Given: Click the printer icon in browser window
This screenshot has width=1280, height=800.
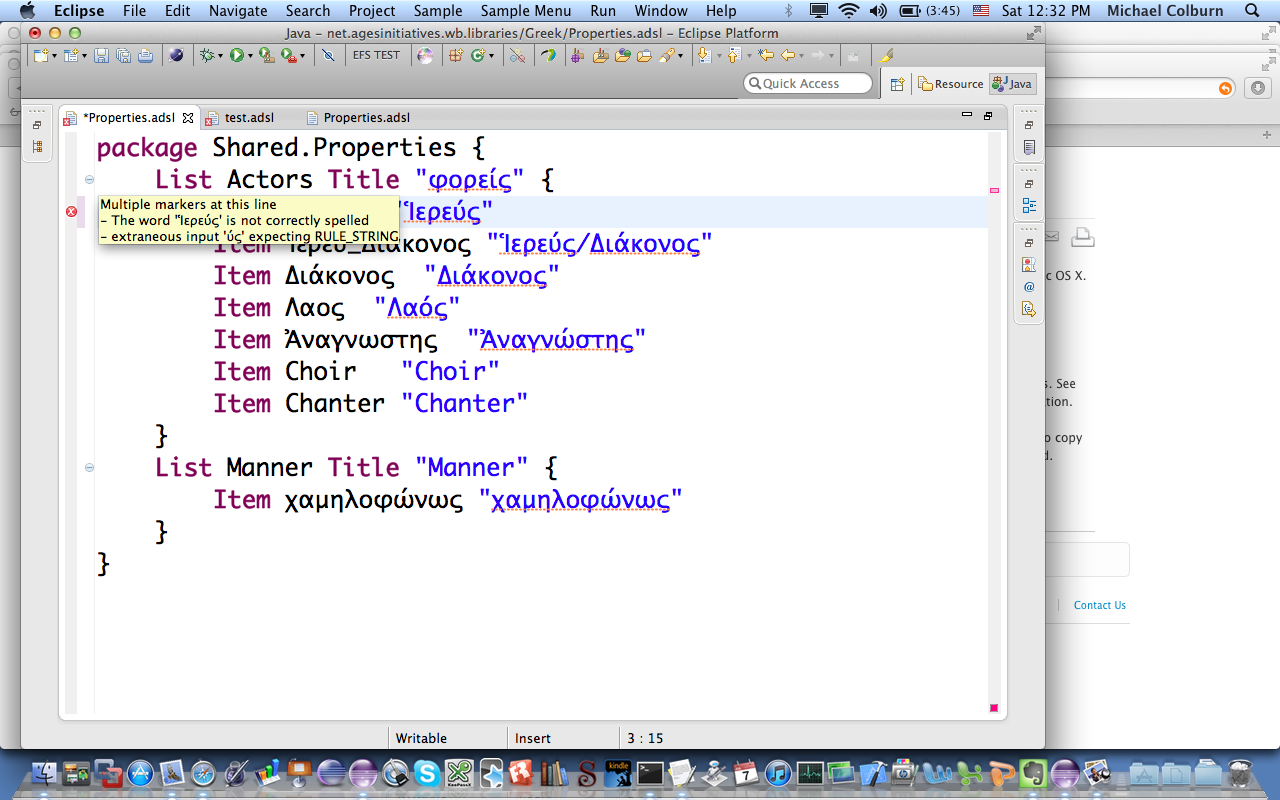Looking at the screenshot, I should [x=1083, y=237].
